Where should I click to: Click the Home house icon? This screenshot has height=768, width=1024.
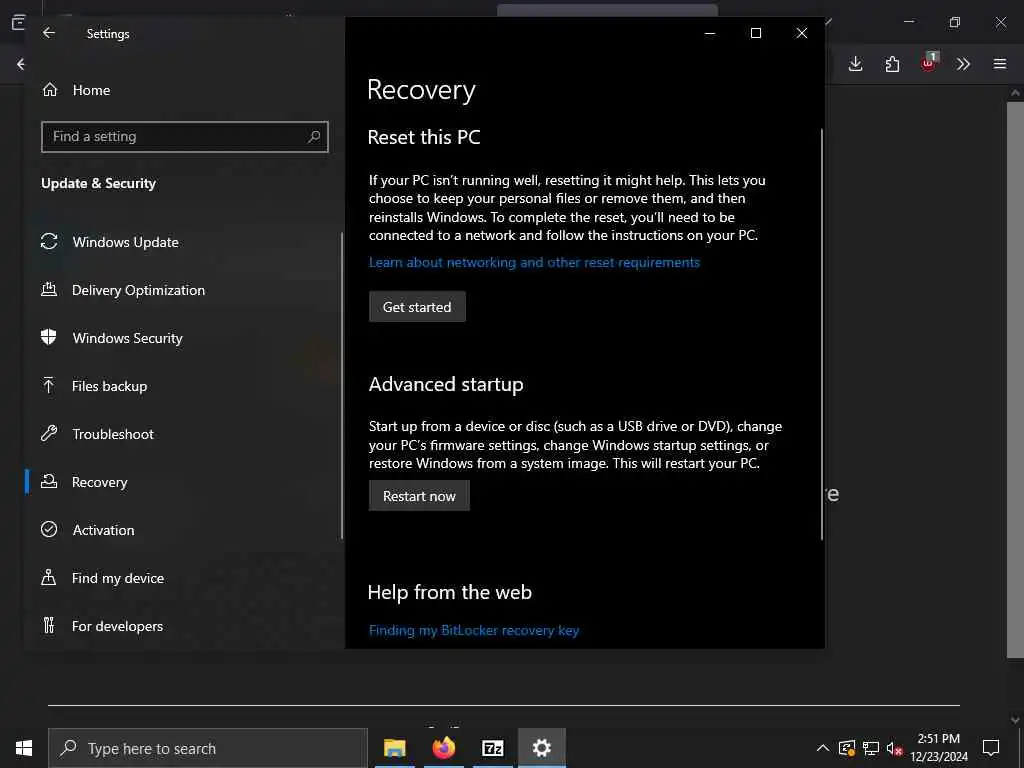pos(50,89)
